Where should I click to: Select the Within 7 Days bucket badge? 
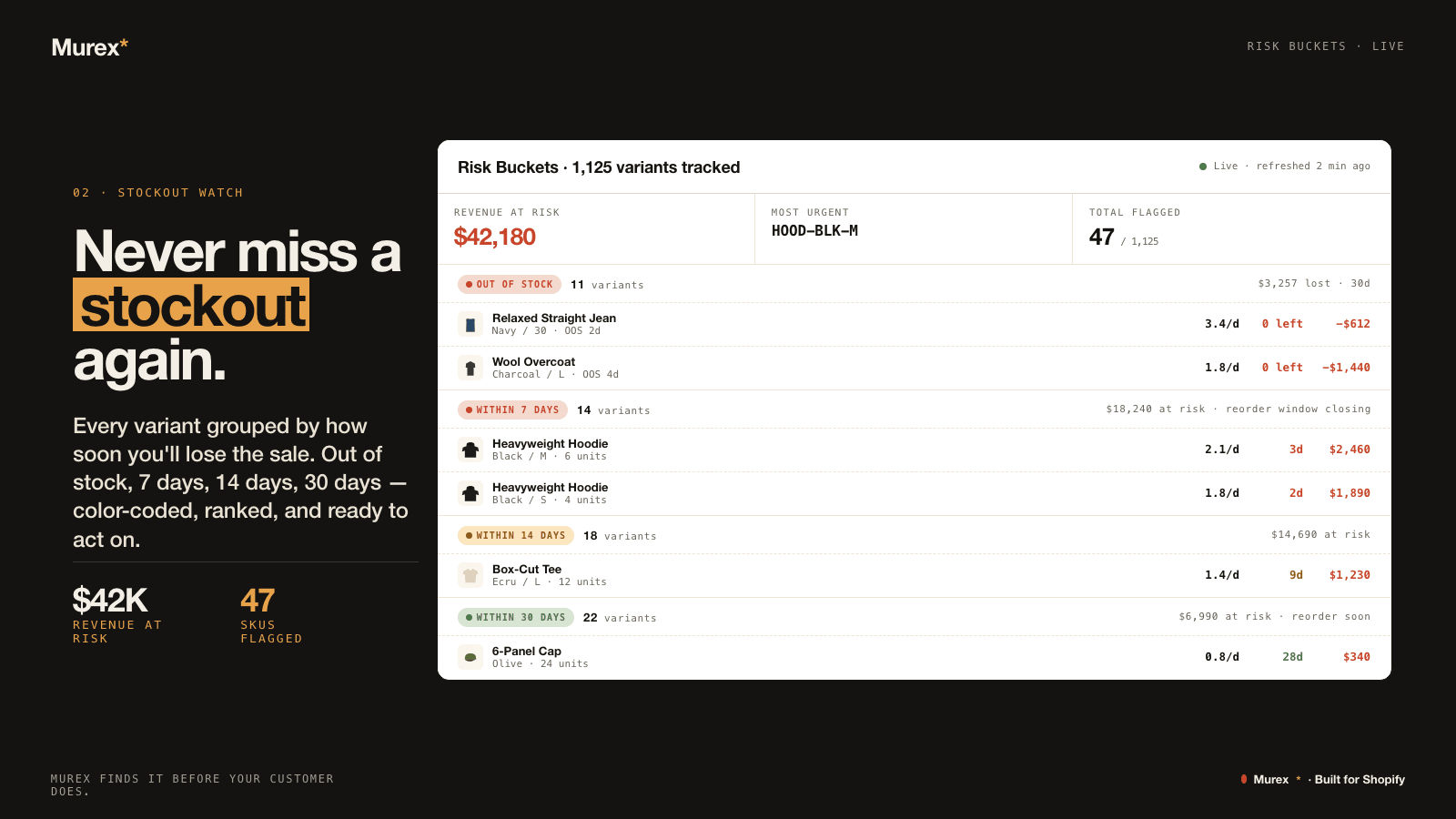[512, 409]
